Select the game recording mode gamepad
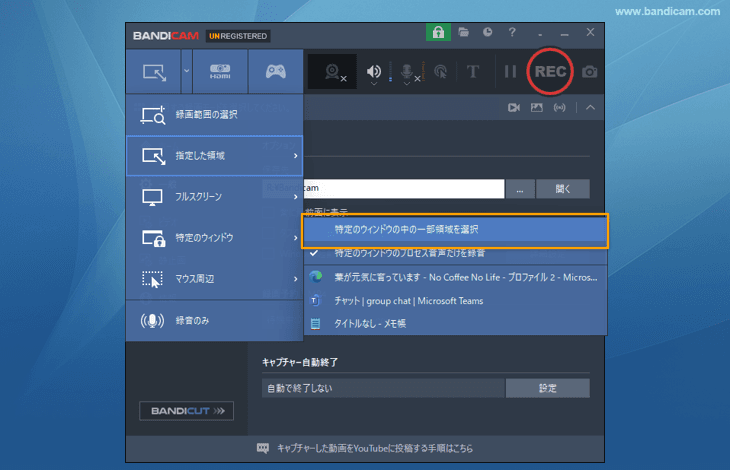The image size is (730, 470). click(276, 72)
